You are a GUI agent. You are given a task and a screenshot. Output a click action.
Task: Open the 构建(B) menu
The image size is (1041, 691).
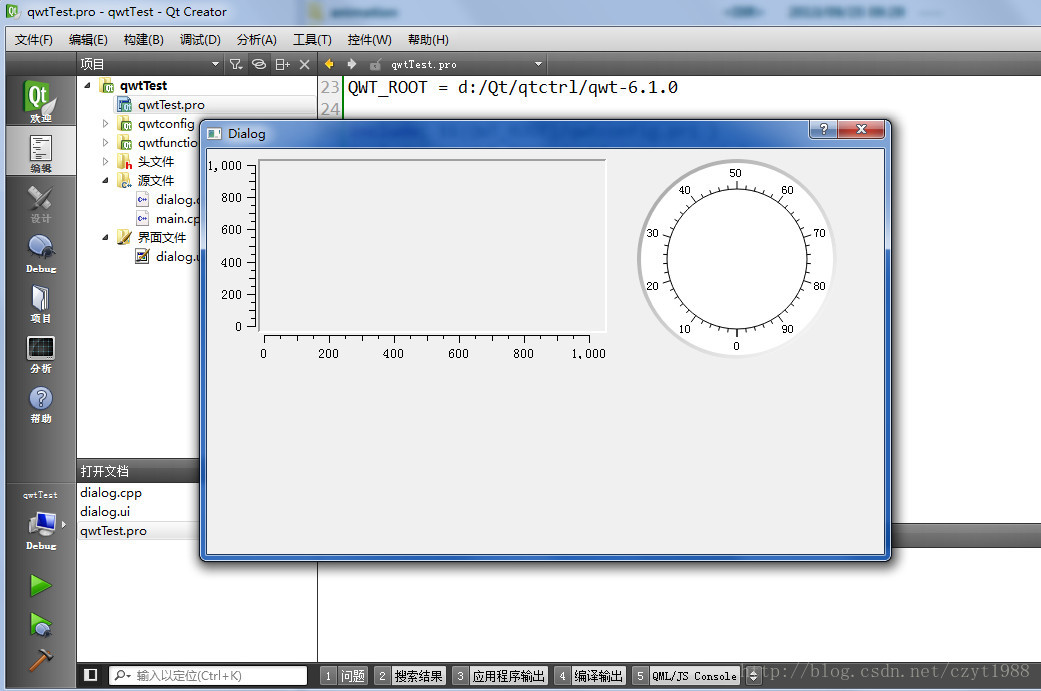[143, 40]
